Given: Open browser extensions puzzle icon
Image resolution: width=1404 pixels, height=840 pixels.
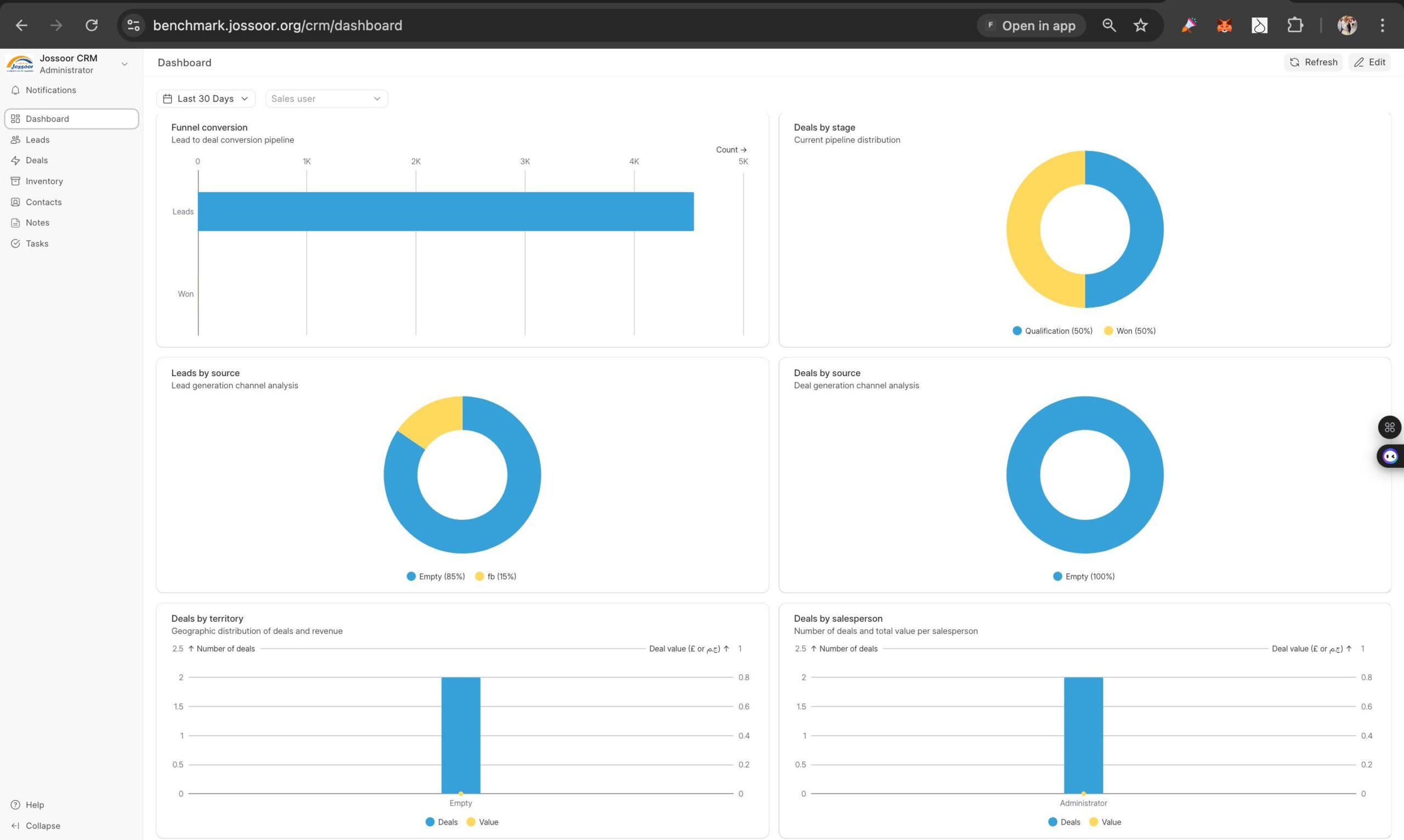Looking at the screenshot, I should tap(1295, 25).
